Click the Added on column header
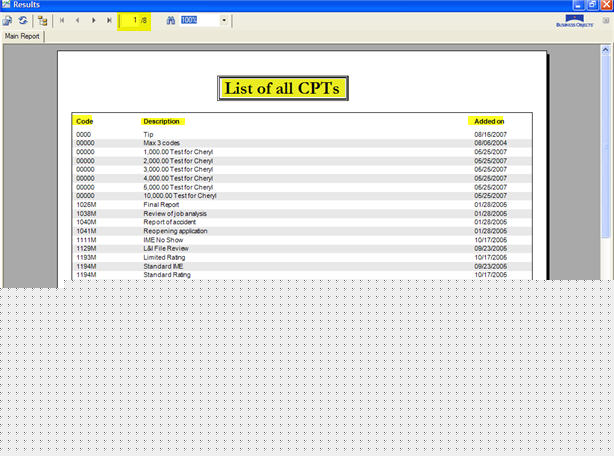The image size is (614, 456). [489, 121]
